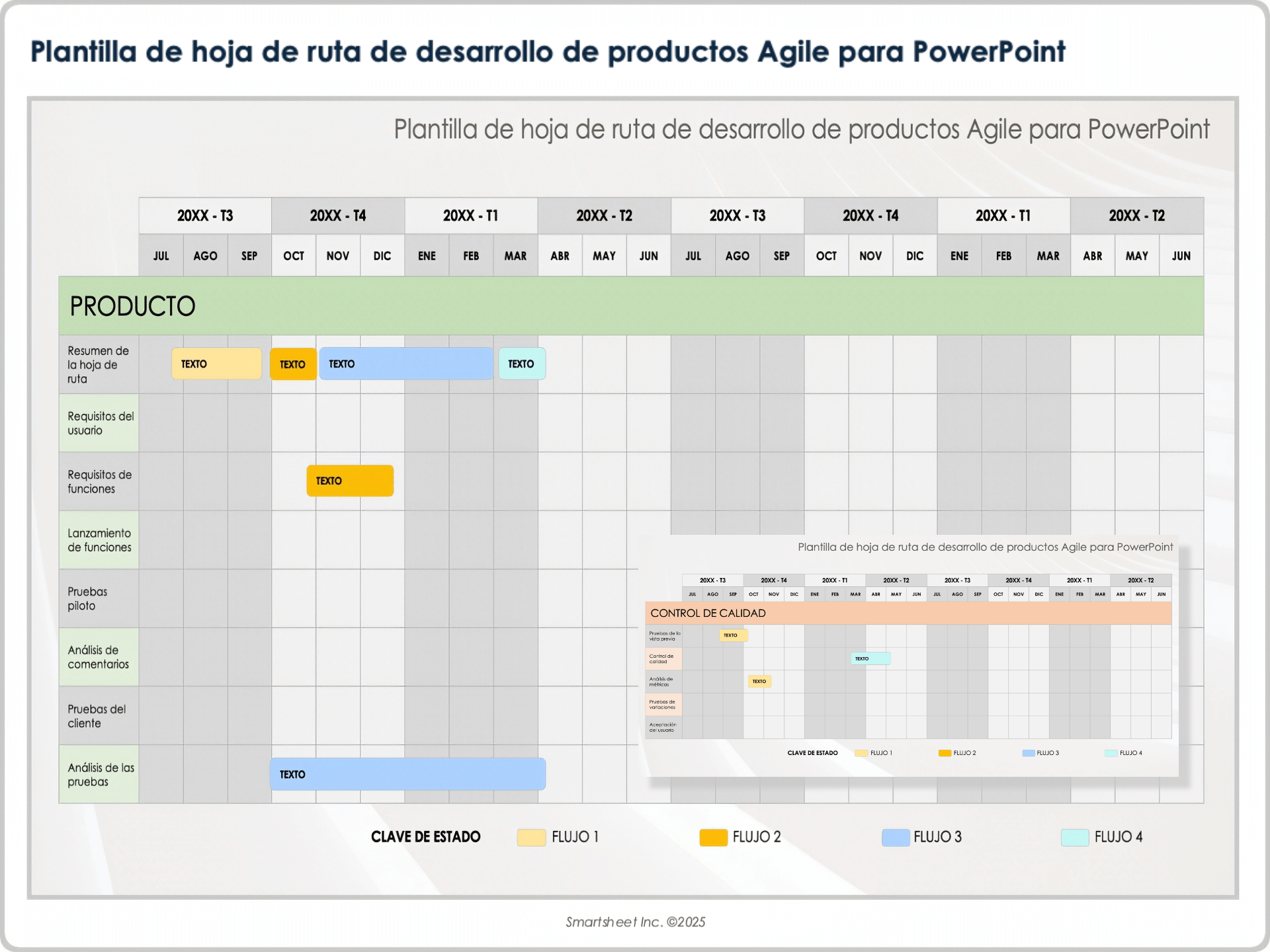Click the 20XX - T3 quarter header
This screenshot has height=952, width=1270.
(x=204, y=216)
